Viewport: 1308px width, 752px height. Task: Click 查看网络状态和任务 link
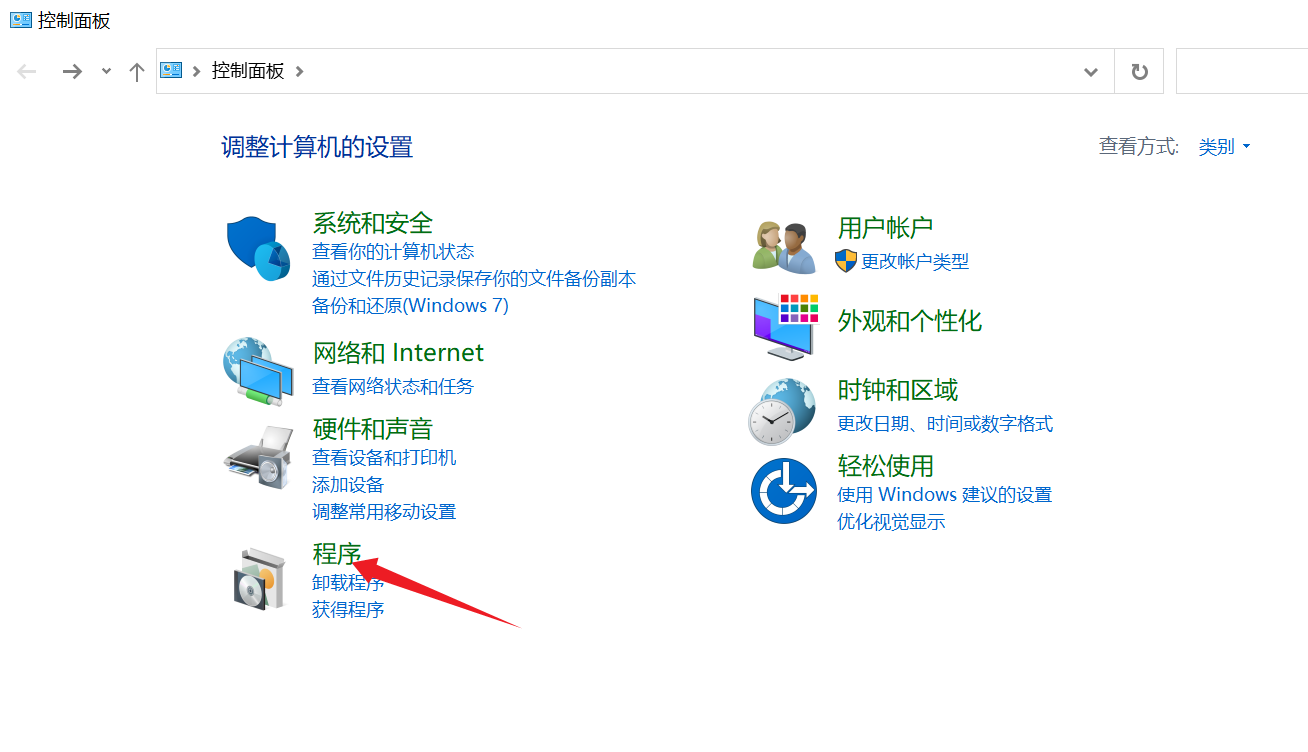point(393,386)
